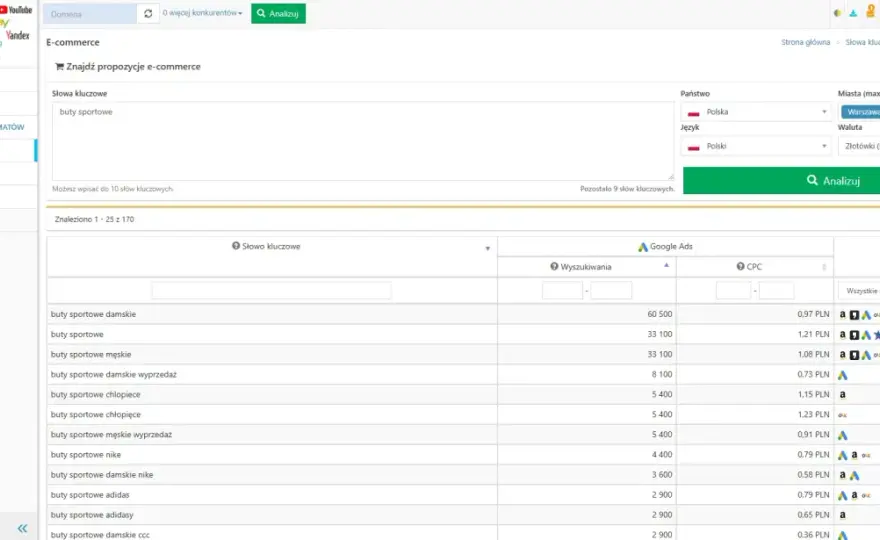Select keyword buty sportowe damskie
Viewport: 880px width, 540px height.
tap(93, 314)
